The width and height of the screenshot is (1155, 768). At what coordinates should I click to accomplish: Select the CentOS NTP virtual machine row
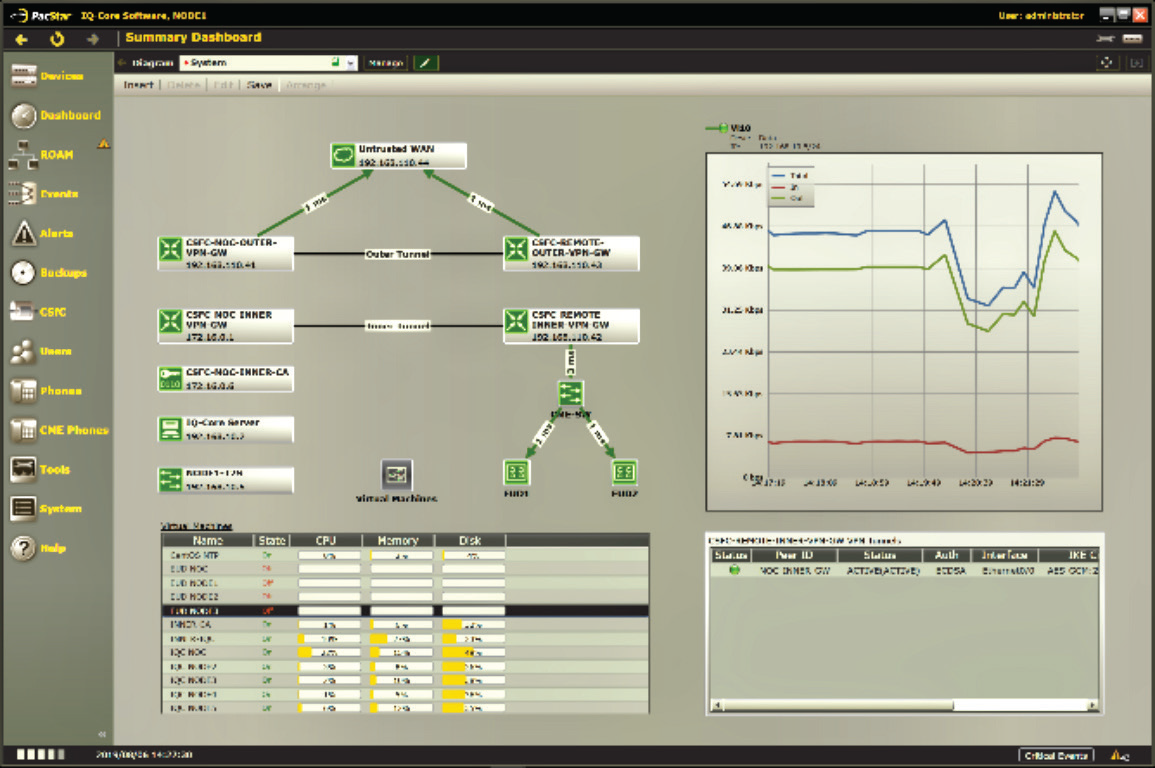tap(405, 555)
